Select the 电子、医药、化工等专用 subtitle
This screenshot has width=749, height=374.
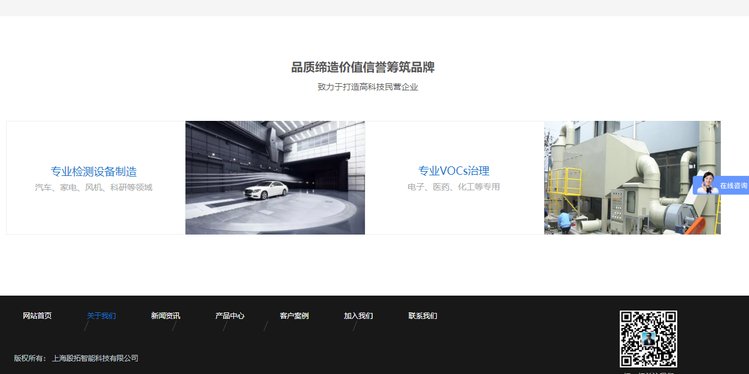pyautogui.click(x=454, y=187)
